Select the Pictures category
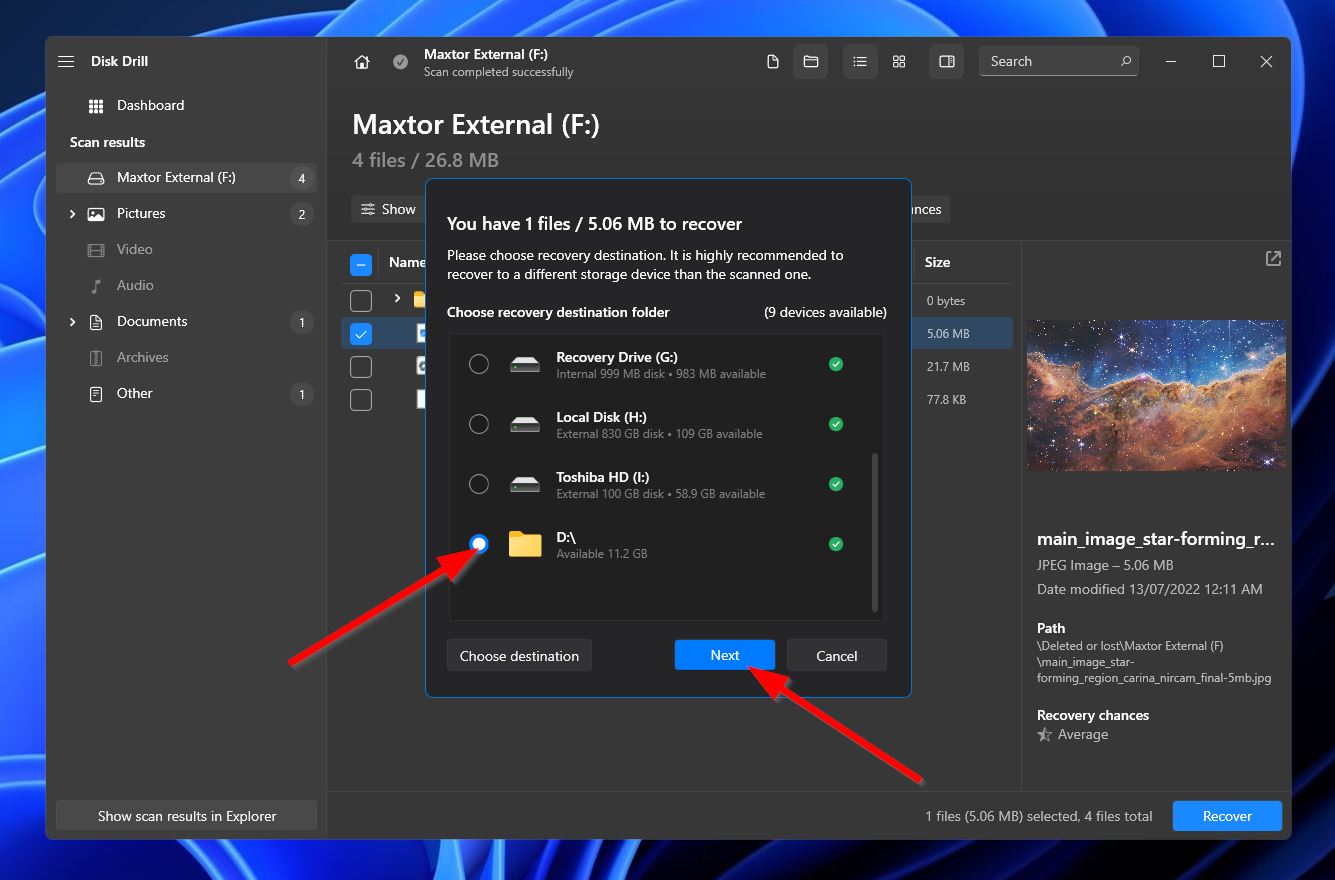1335x880 pixels. [186, 214]
